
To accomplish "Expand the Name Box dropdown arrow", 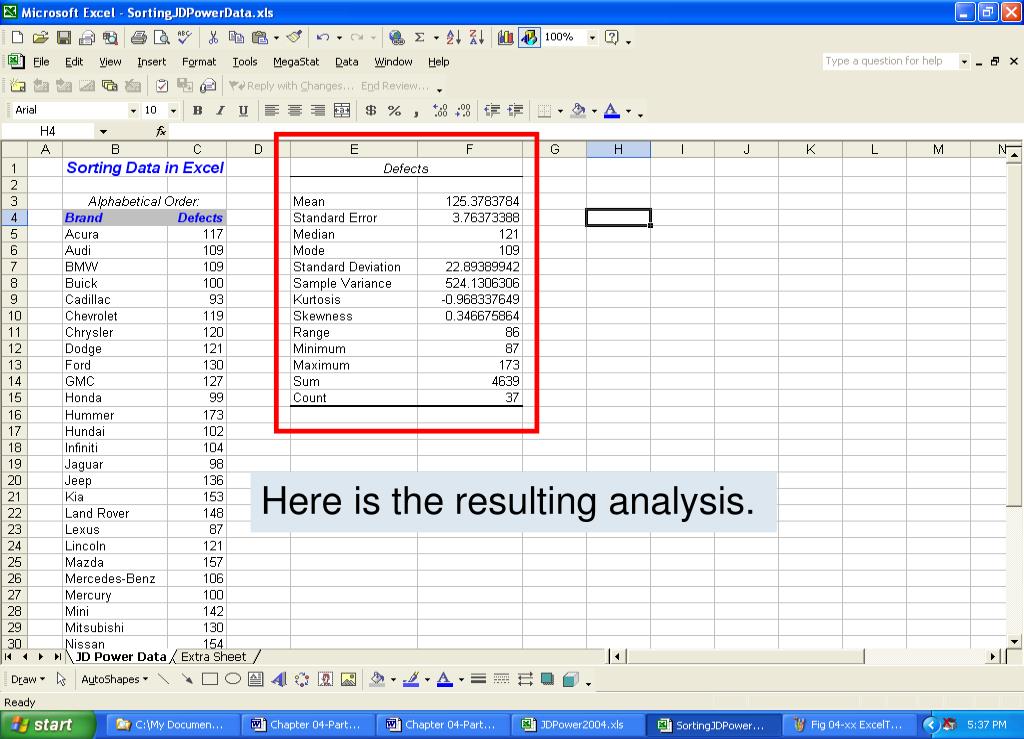I will tap(103, 131).
